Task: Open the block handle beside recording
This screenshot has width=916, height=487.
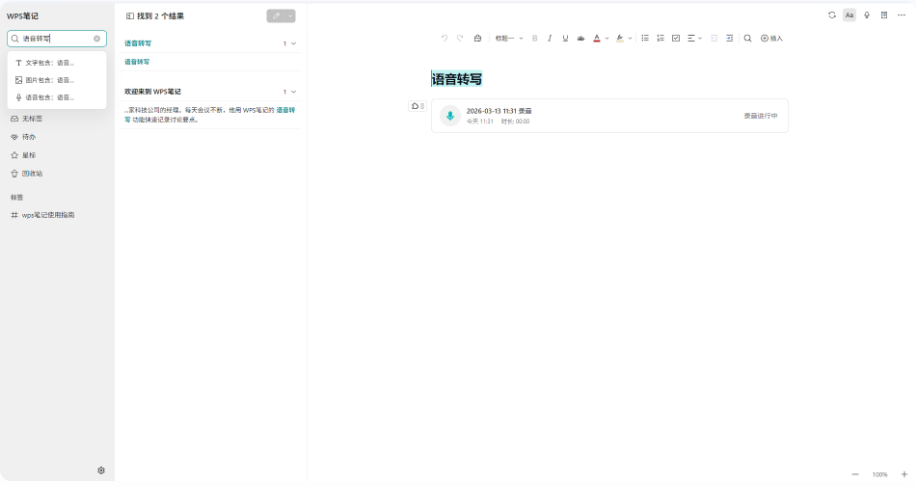Action: [417, 106]
